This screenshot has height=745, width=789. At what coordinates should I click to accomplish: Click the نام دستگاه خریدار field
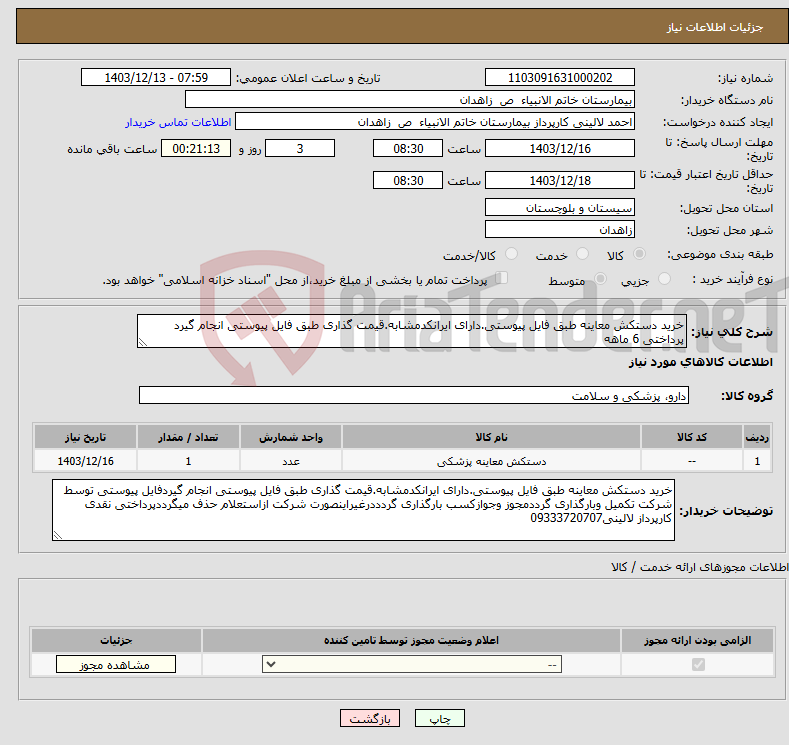410,100
